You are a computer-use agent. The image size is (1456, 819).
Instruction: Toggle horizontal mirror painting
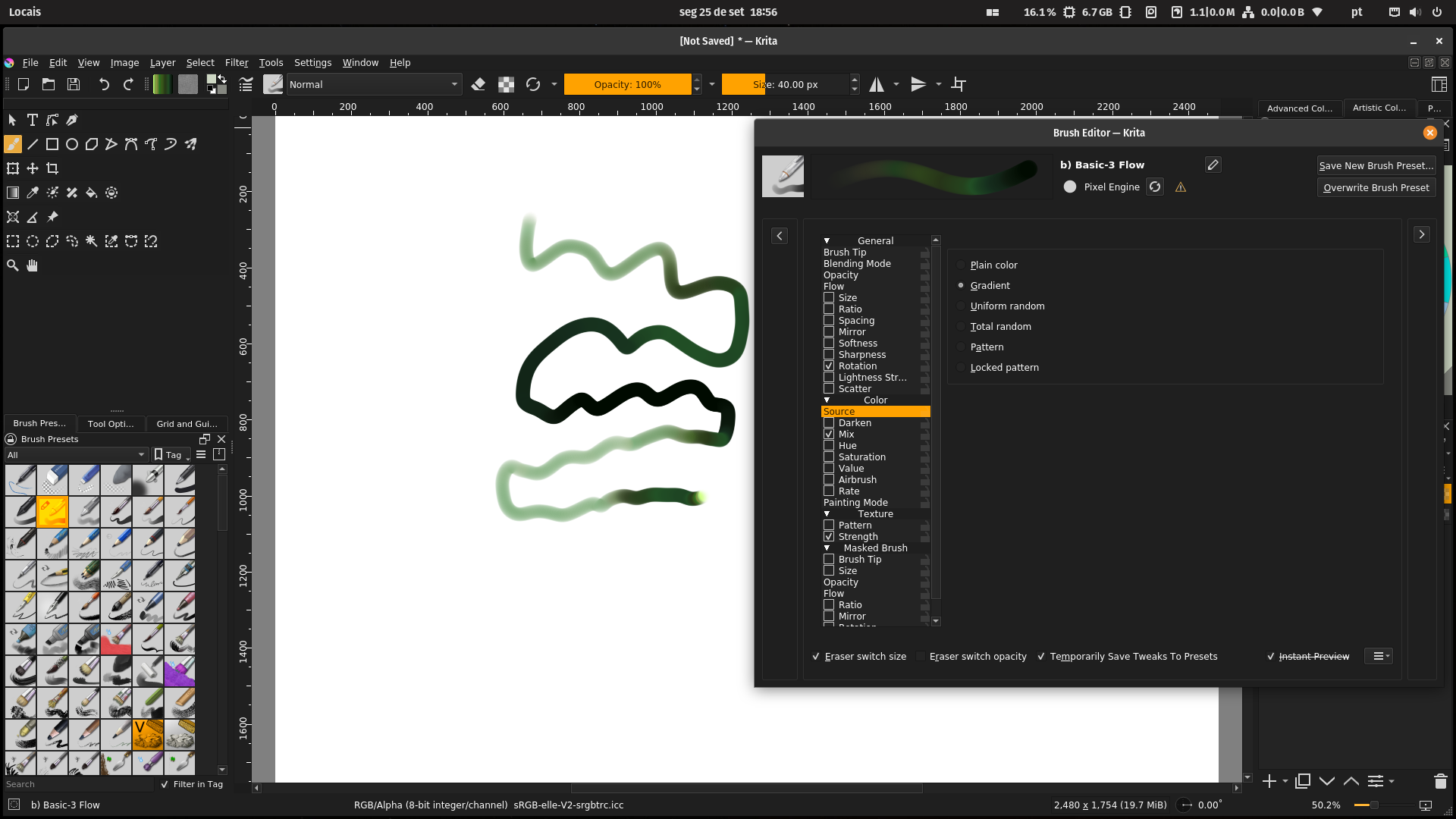pyautogui.click(x=877, y=84)
